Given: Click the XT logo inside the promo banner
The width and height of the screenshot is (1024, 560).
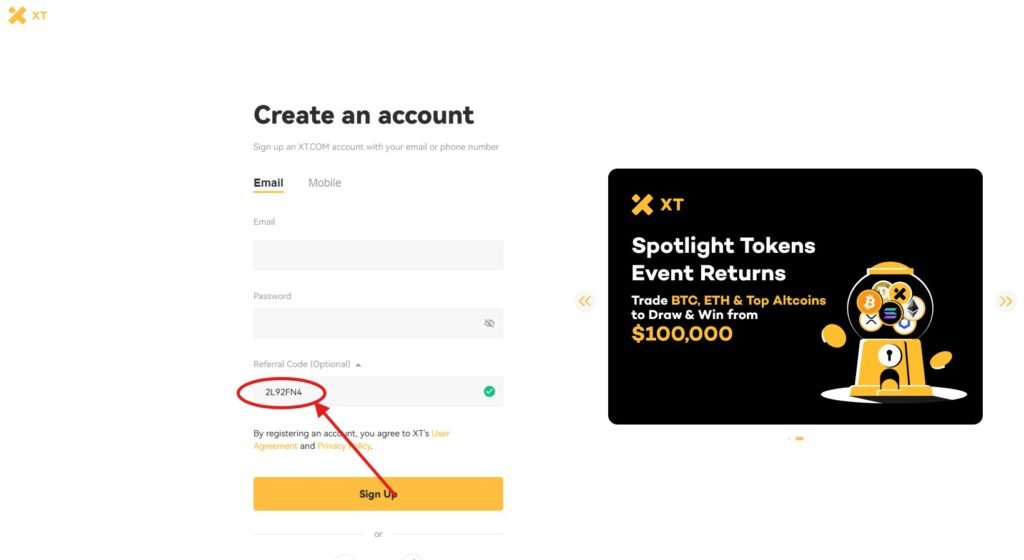Looking at the screenshot, I should (657, 205).
